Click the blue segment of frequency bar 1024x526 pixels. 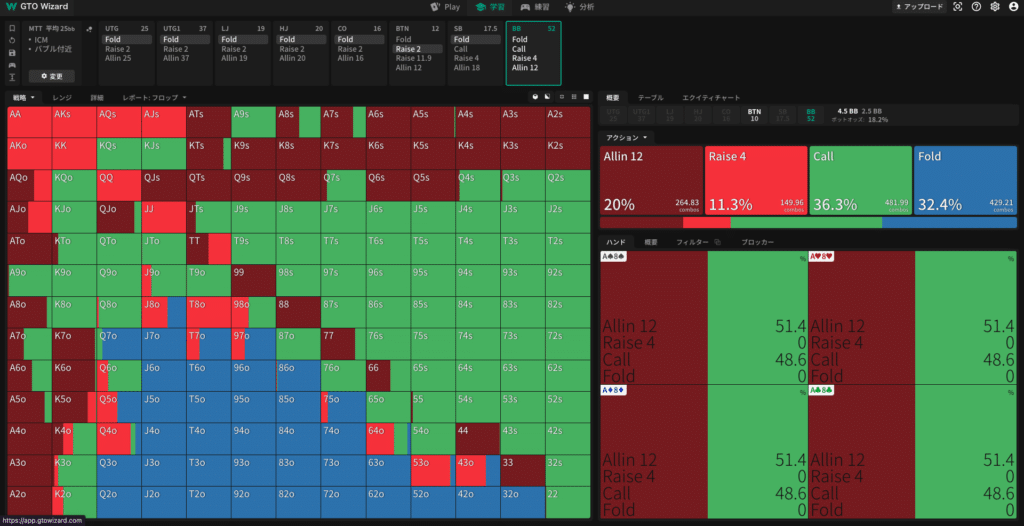point(949,222)
